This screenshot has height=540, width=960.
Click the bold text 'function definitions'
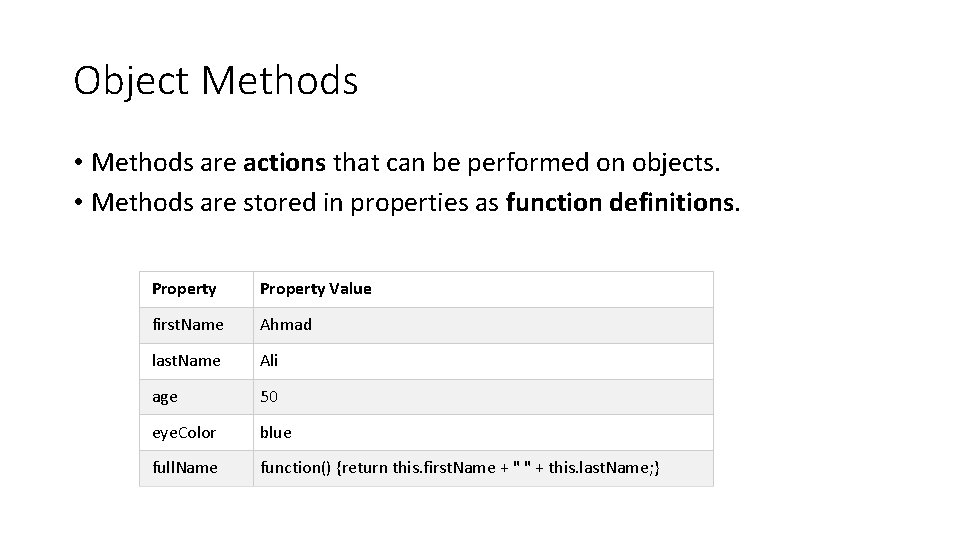(x=620, y=203)
